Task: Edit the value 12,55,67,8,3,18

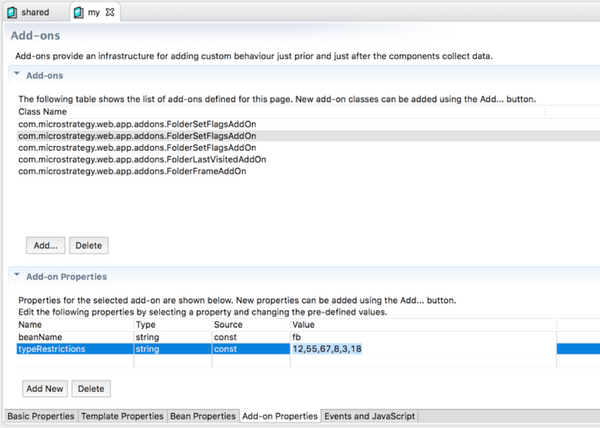Action: [x=327, y=349]
